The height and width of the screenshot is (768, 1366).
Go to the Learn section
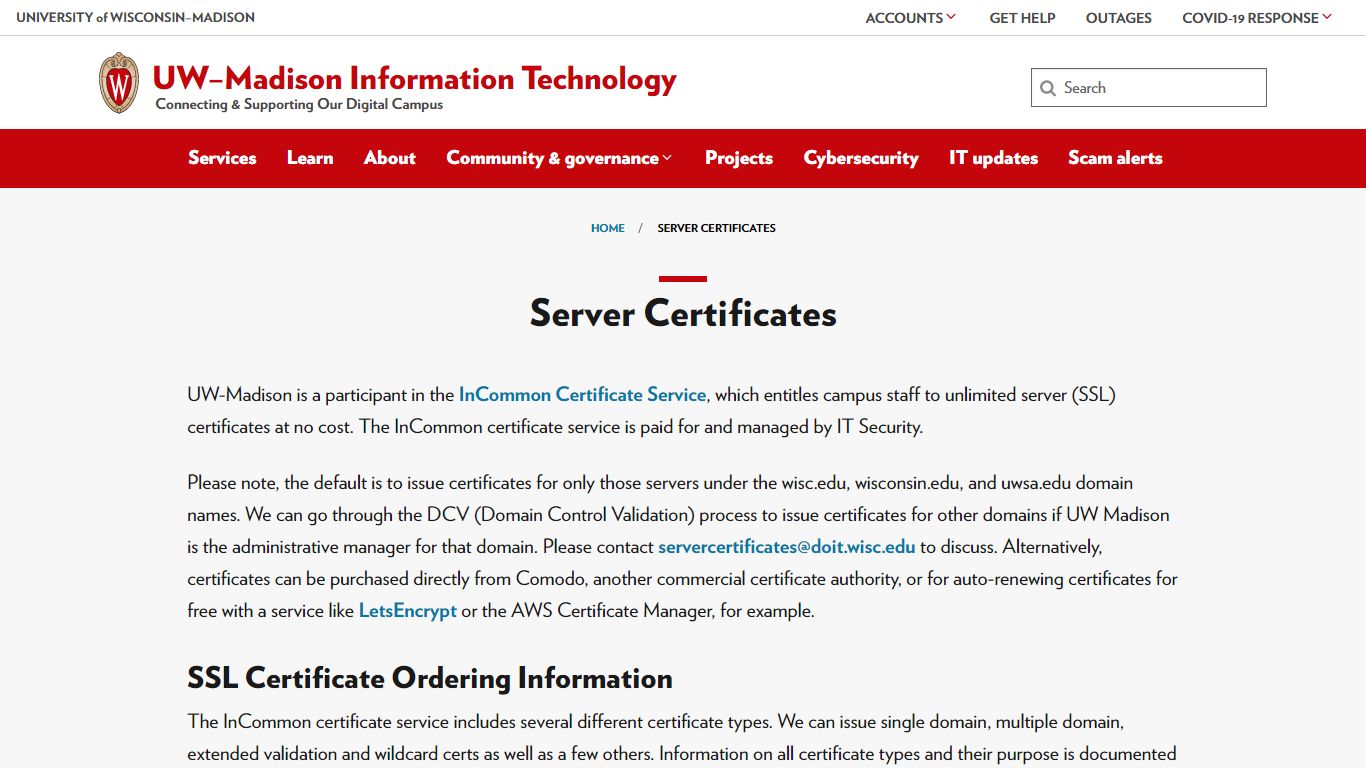click(310, 158)
